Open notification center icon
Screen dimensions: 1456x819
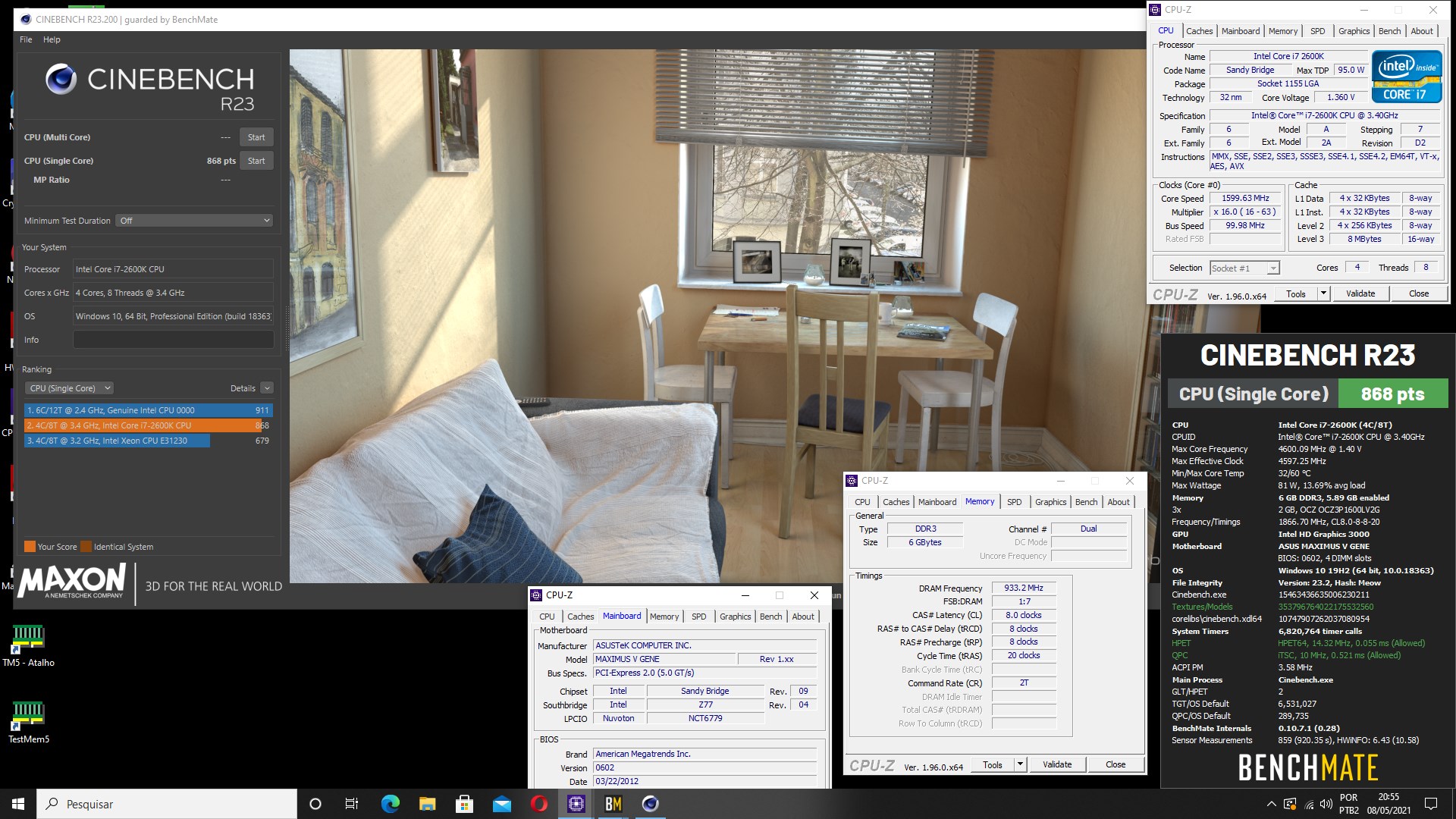coord(1431,804)
